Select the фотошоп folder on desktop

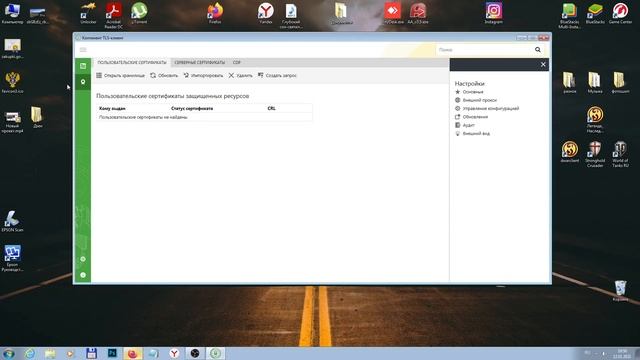tap(620, 82)
